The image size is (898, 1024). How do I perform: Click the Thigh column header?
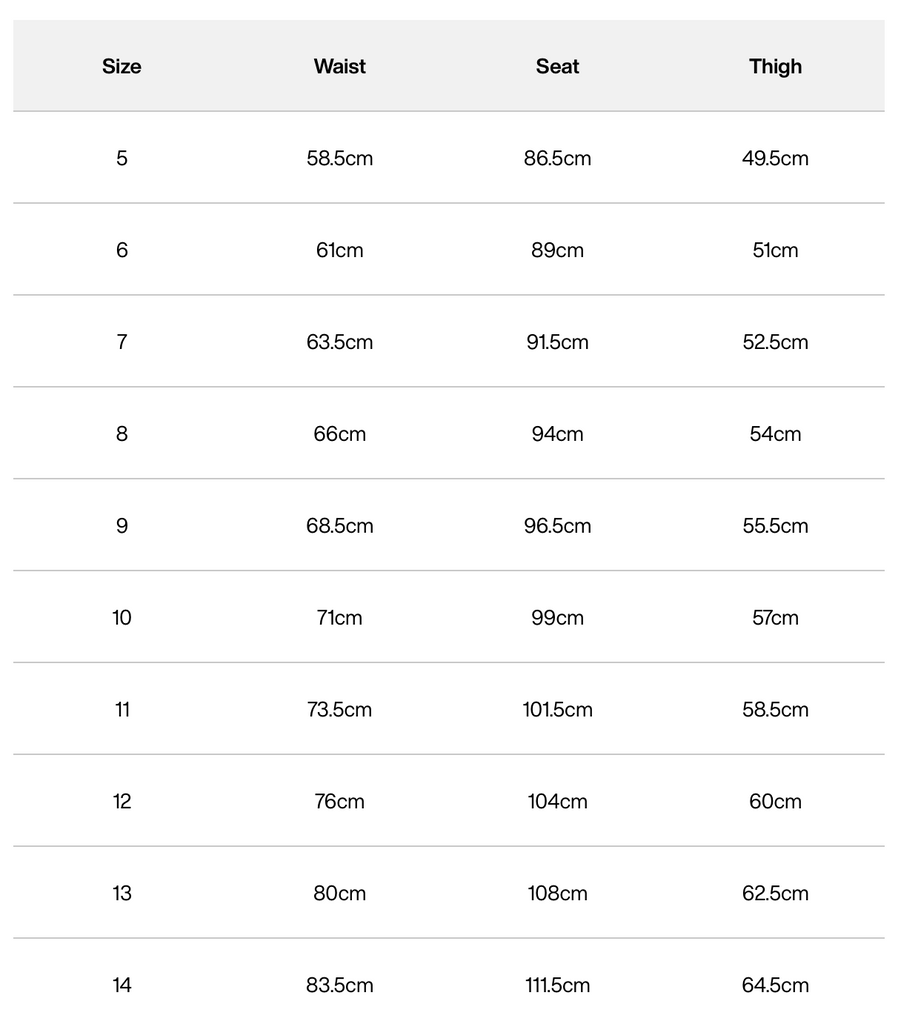pos(775,67)
